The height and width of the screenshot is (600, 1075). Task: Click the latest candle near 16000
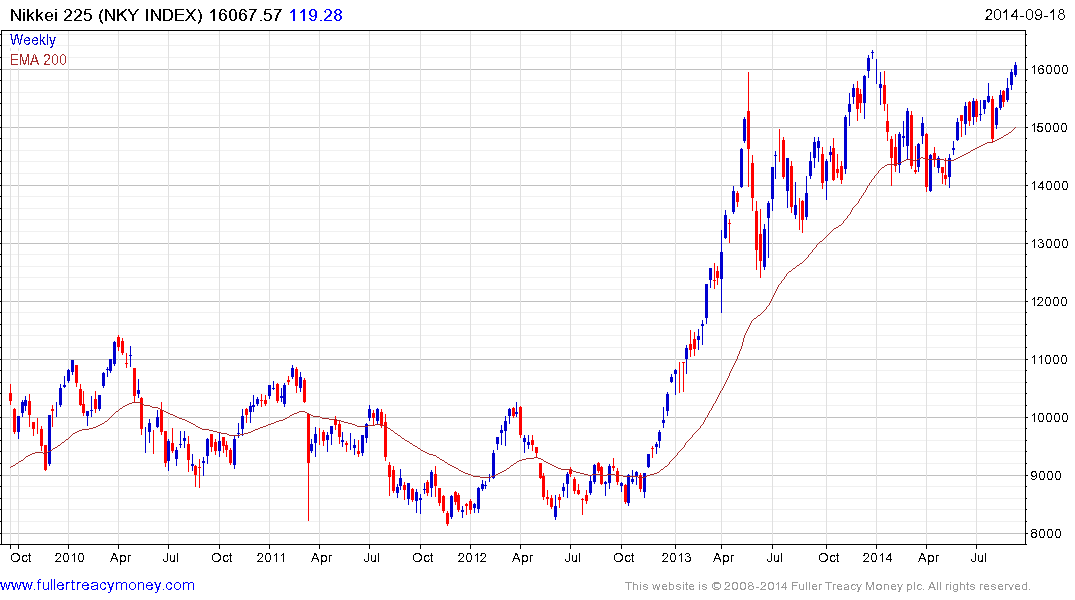tap(1015, 68)
